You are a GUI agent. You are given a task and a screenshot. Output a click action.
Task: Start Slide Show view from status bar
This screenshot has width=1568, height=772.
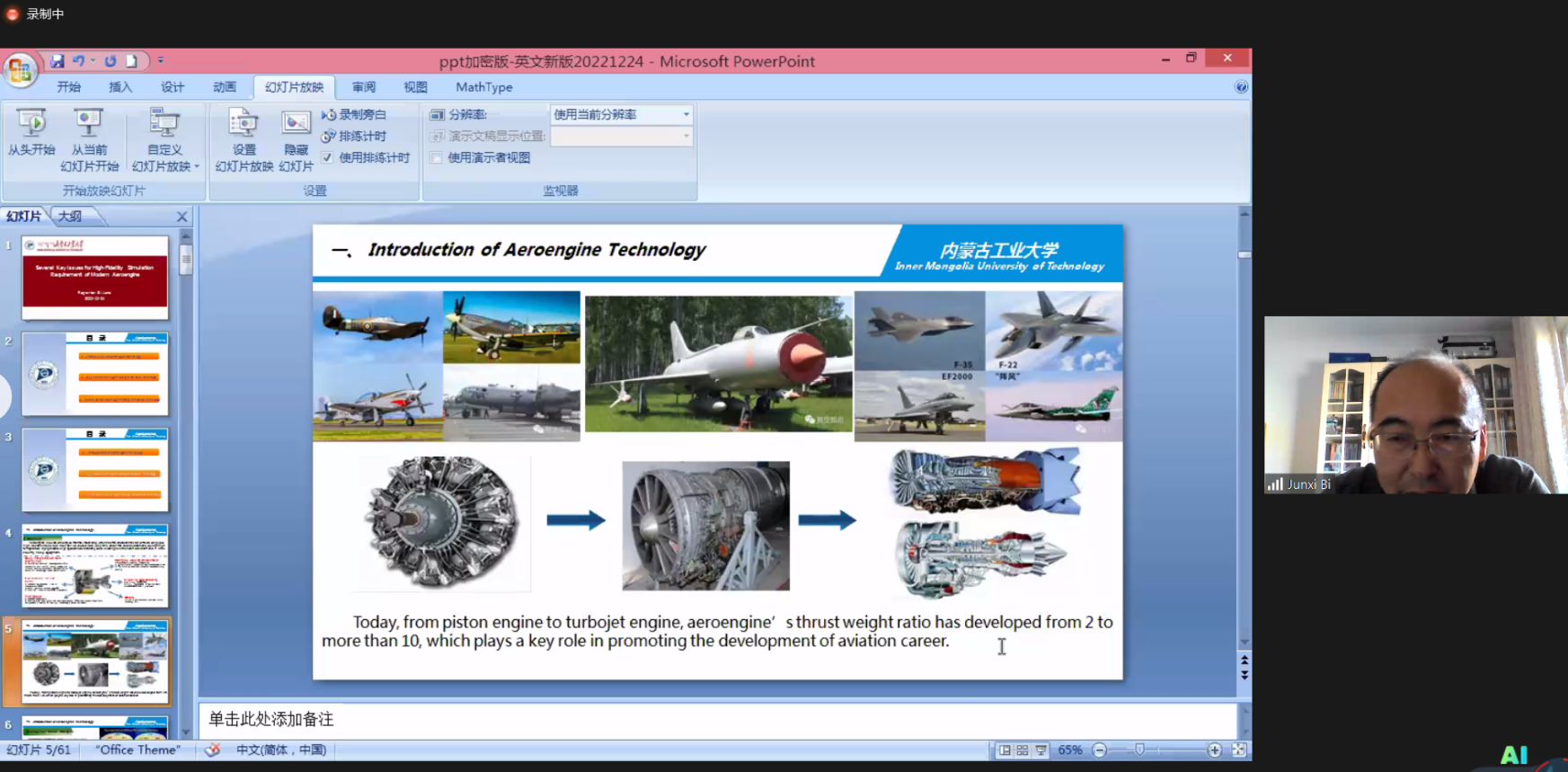point(1041,750)
